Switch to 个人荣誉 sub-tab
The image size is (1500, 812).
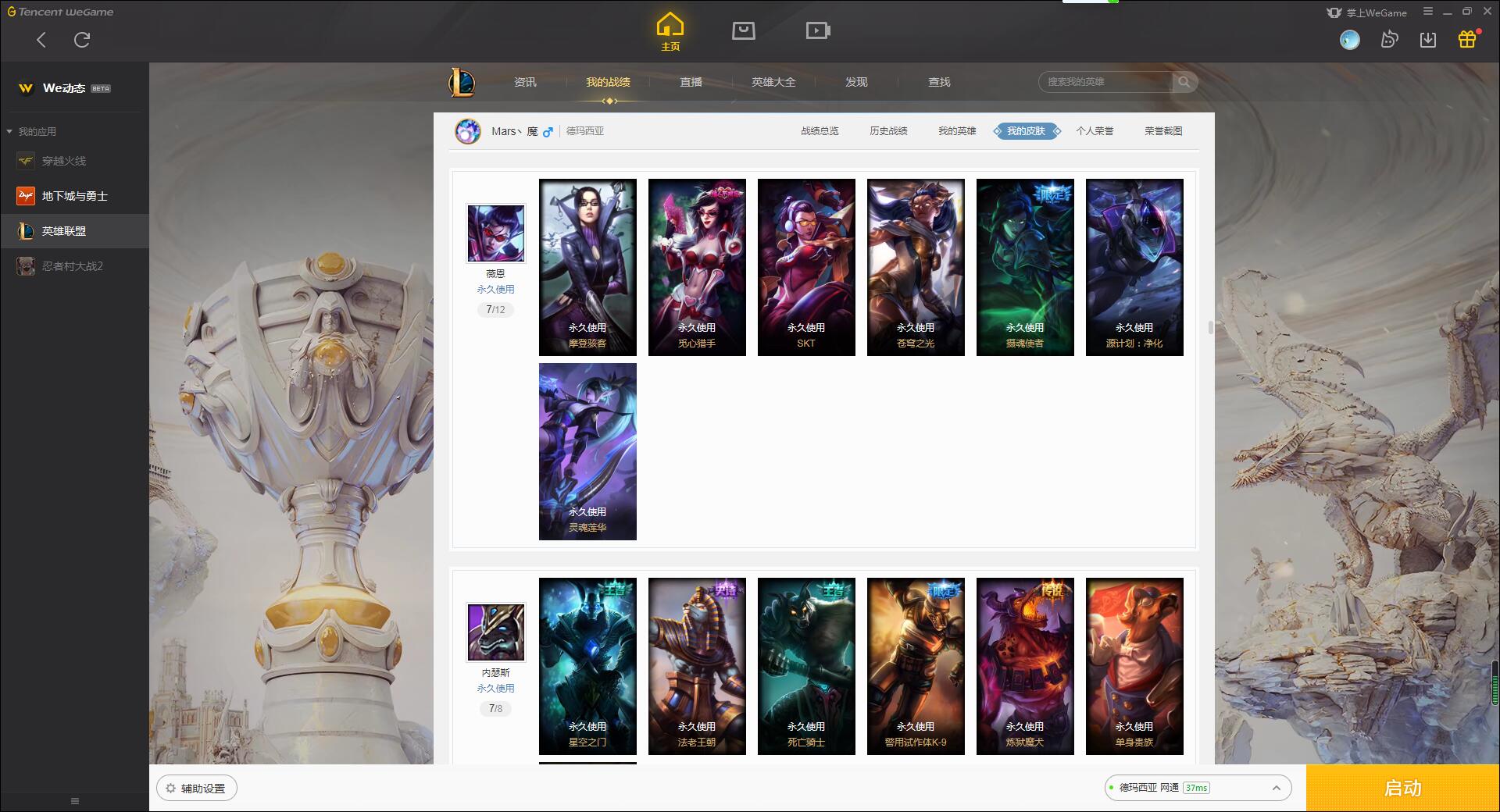point(1095,131)
